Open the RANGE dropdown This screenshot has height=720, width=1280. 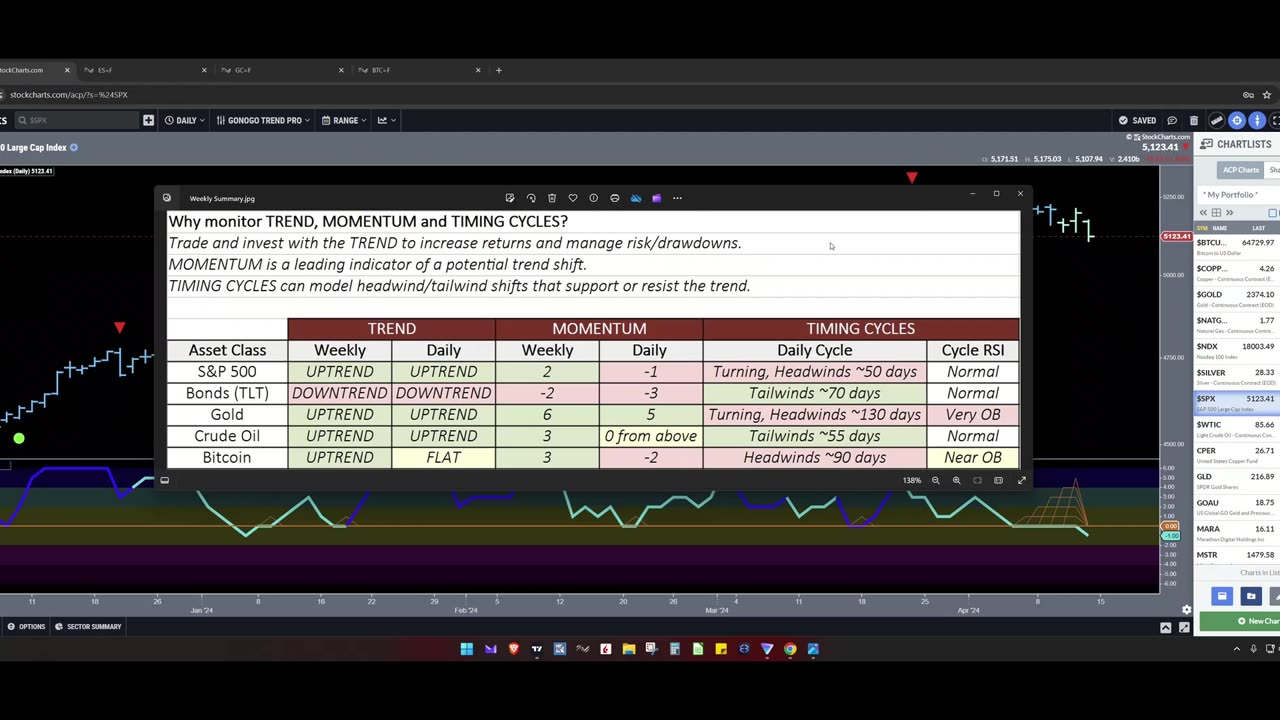click(344, 120)
